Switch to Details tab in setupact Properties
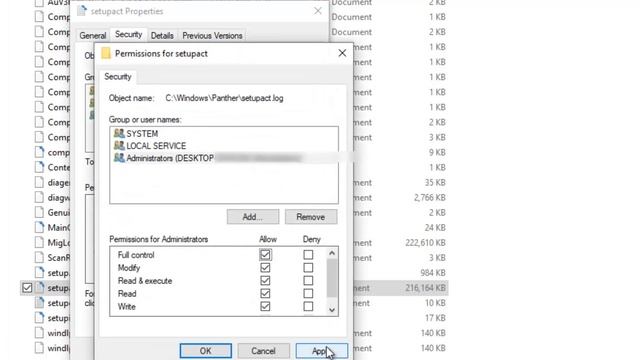Image resolution: width=640 pixels, height=360 pixels. [162, 36]
